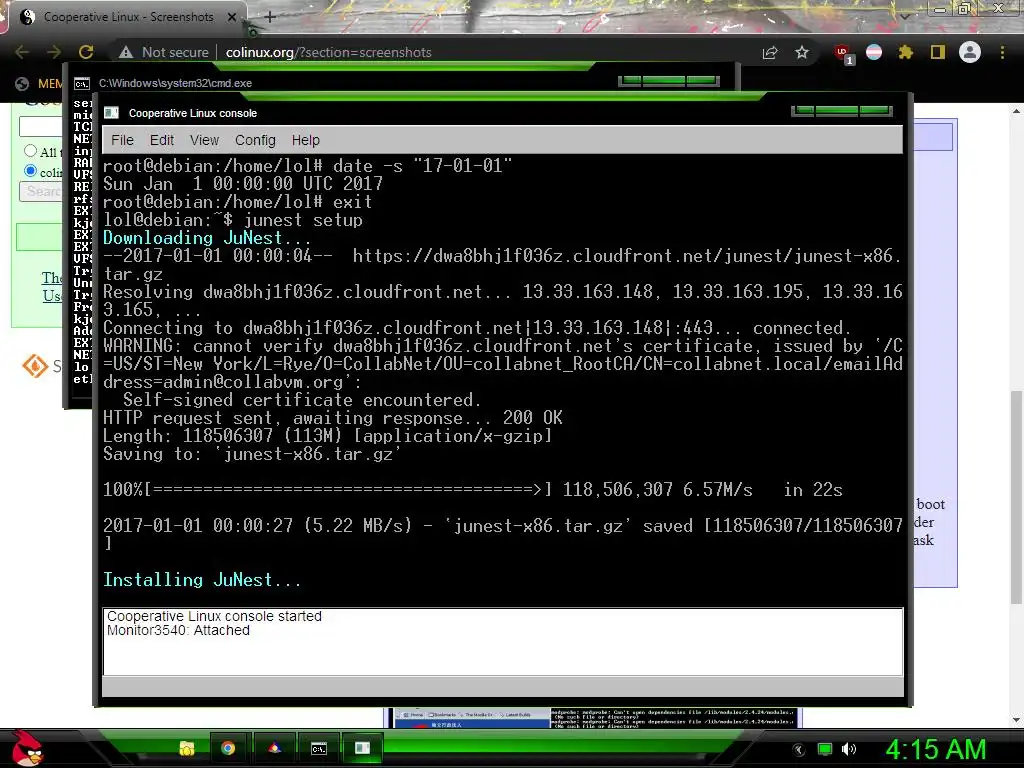The height and width of the screenshot is (768, 1024).
Task: Open the Config menu in the coLinux console
Action: (x=255, y=140)
